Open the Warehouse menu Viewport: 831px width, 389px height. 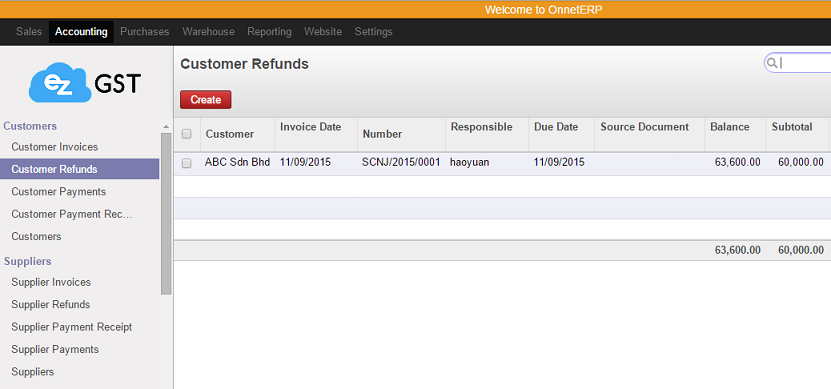point(208,32)
